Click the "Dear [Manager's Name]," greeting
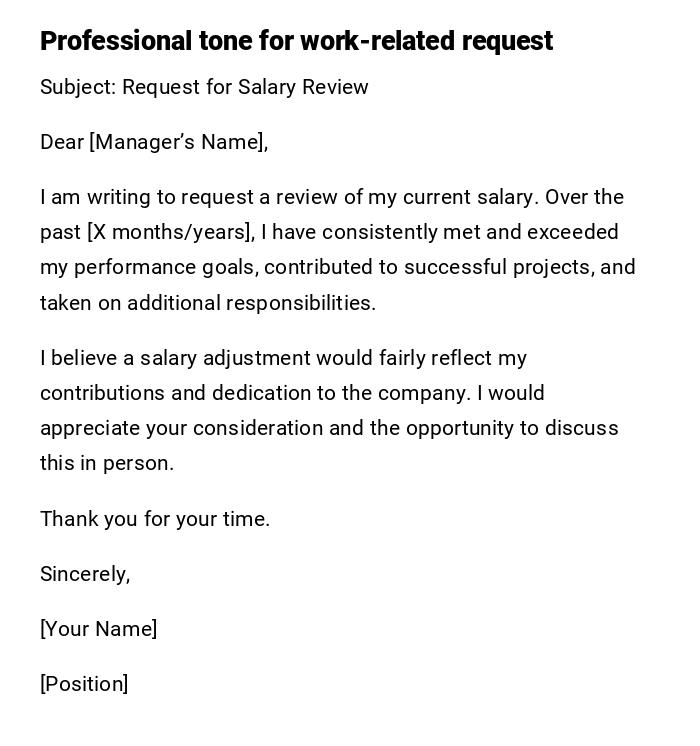 point(154,142)
